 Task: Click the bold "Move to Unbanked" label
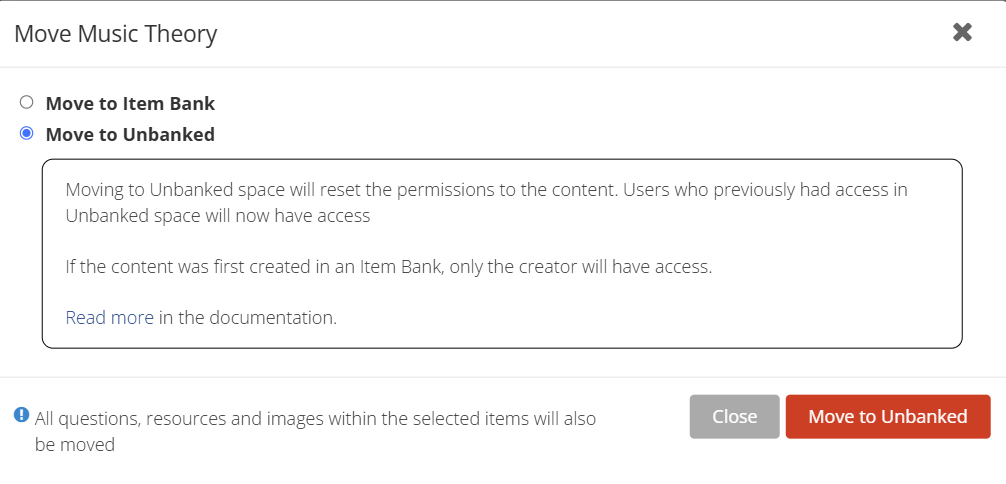[130, 135]
